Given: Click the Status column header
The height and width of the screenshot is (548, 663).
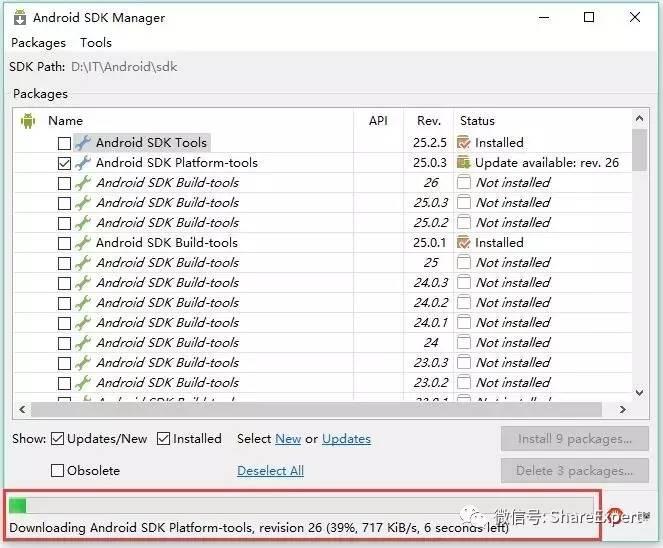Looking at the screenshot, I should pyautogui.click(x=477, y=121).
